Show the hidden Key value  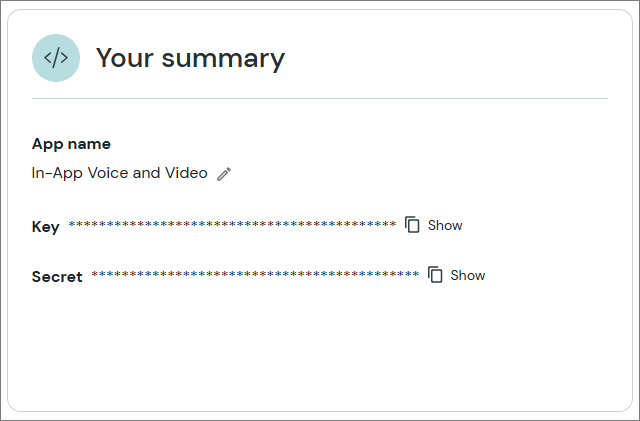point(445,225)
